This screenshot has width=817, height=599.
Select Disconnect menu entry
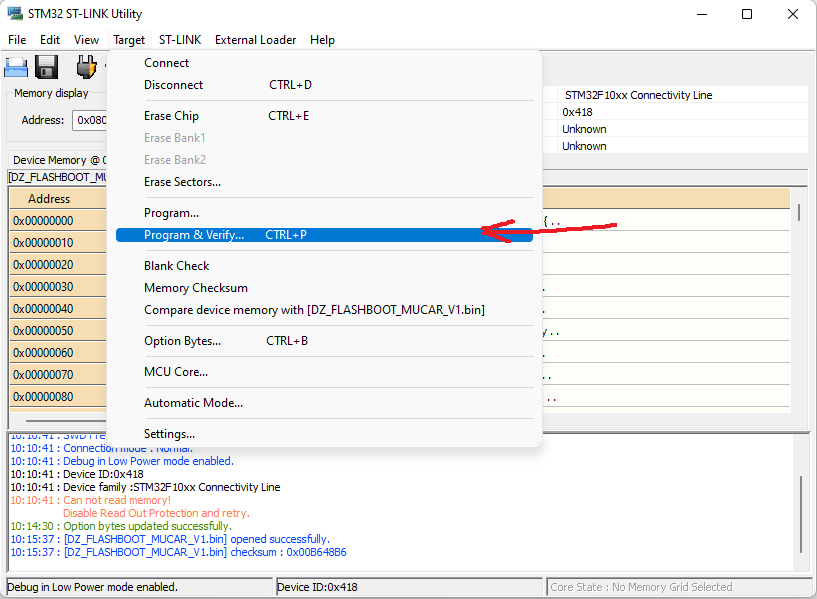pyautogui.click(x=324, y=85)
